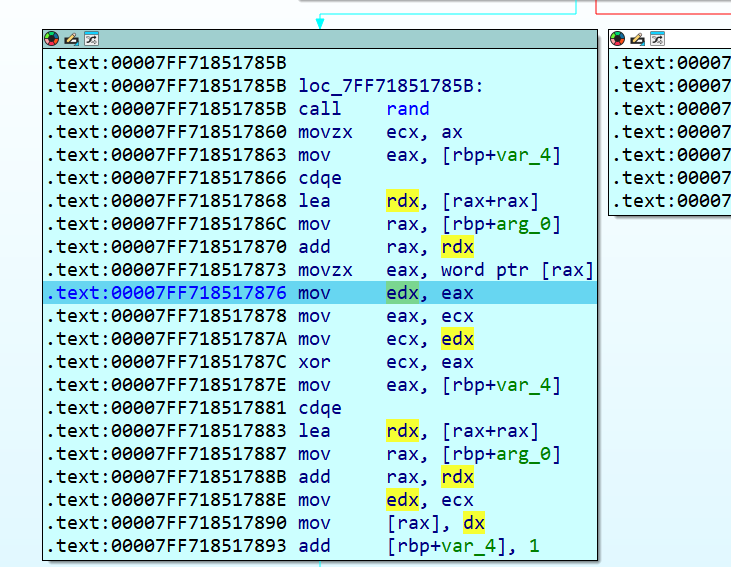
Task: Click the edit pencil icon of the right code block
Action: click(x=637, y=39)
